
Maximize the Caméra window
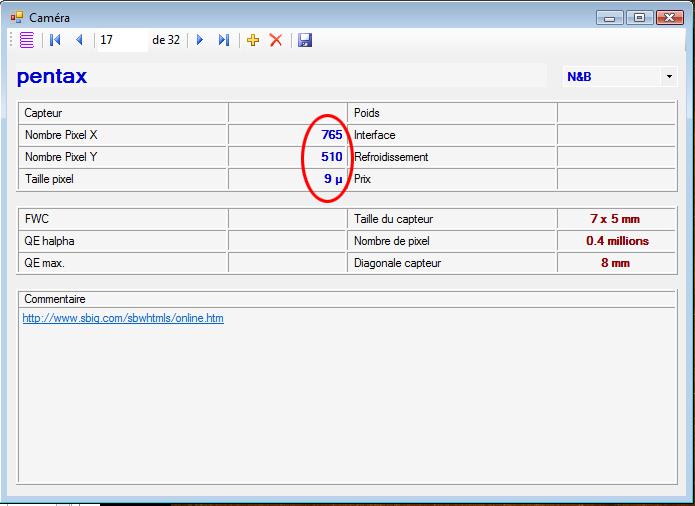[639, 18]
